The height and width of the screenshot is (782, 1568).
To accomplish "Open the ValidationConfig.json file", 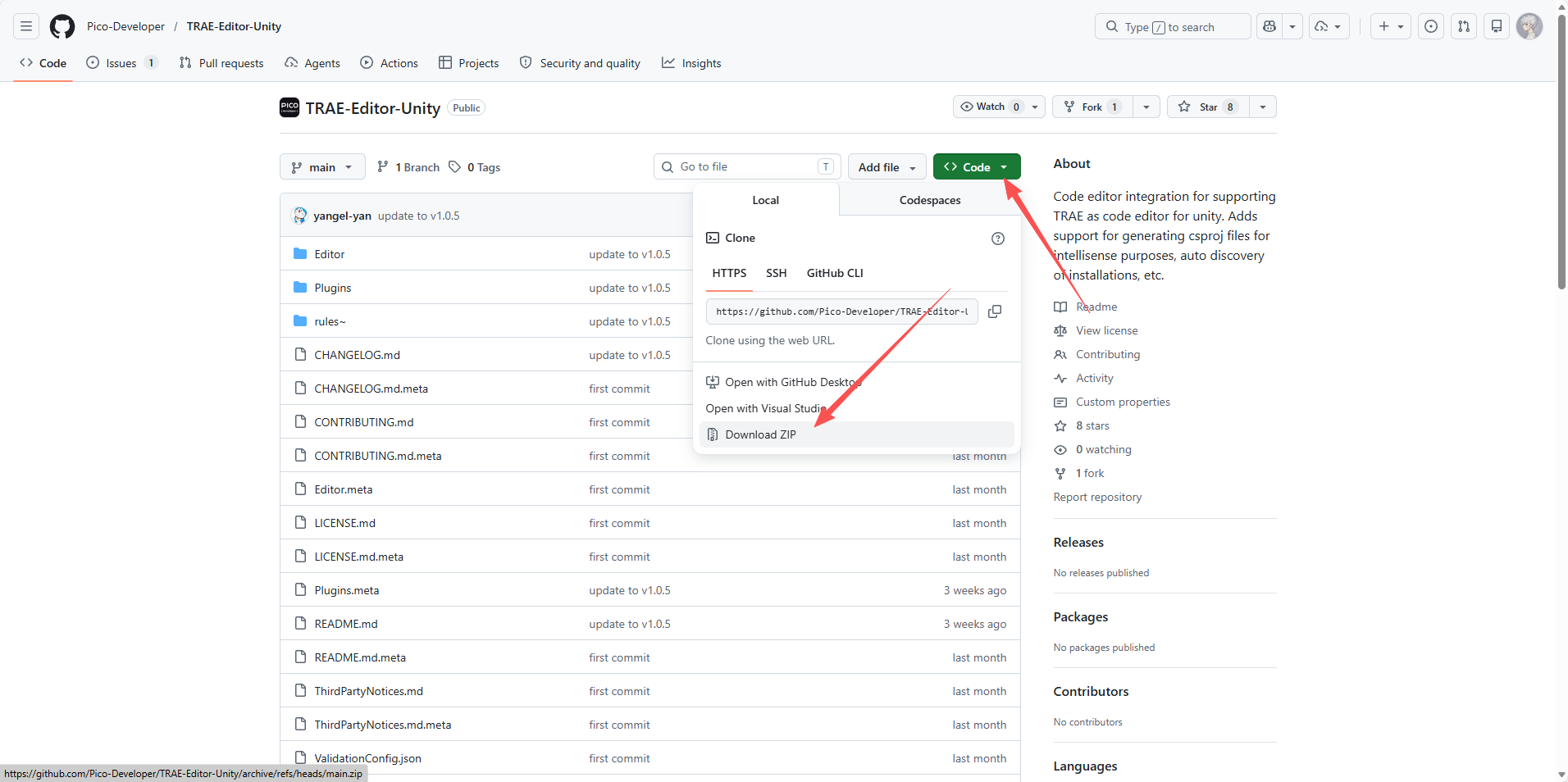I will (368, 758).
